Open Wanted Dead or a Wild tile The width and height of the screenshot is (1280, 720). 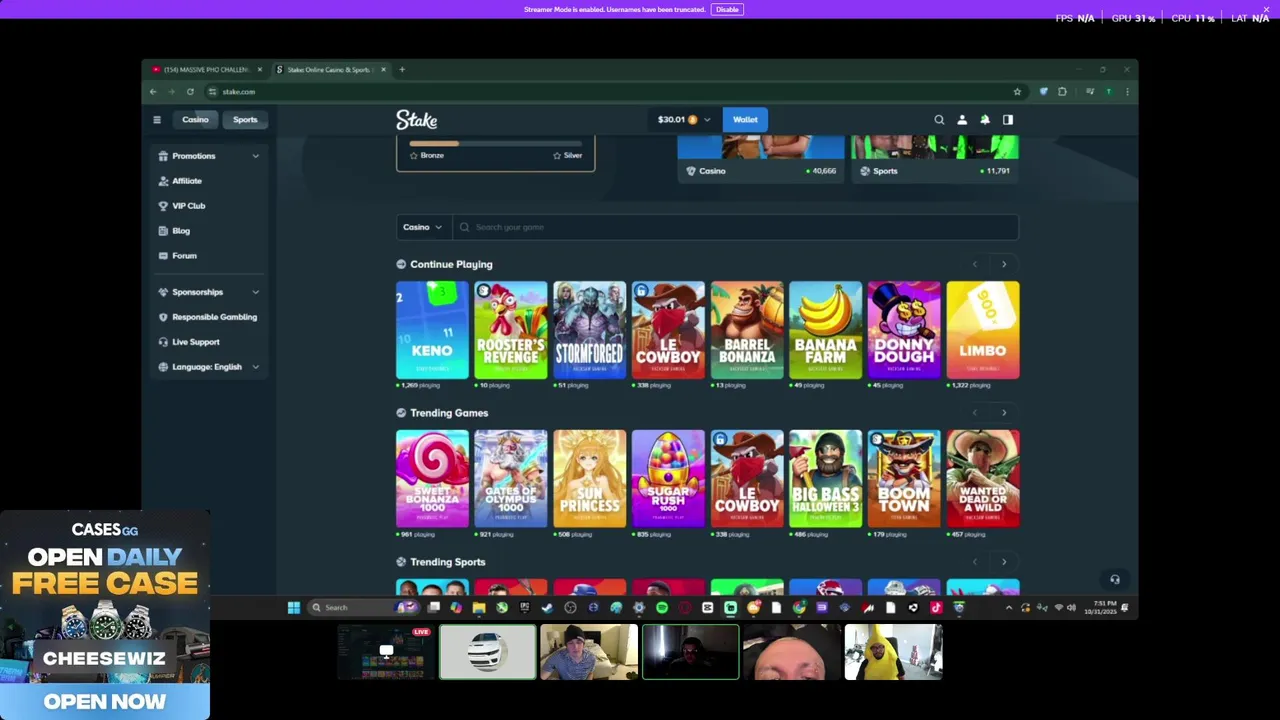[x=983, y=478]
